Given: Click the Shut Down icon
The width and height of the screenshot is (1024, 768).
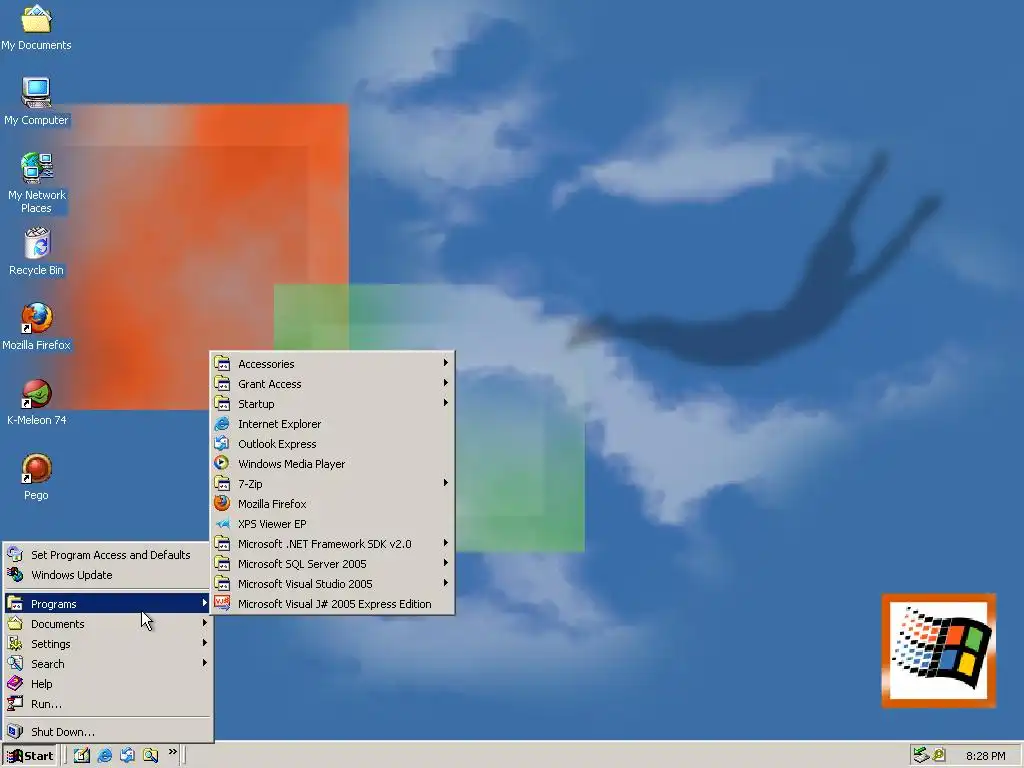Looking at the screenshot, I should pos(15,731).
